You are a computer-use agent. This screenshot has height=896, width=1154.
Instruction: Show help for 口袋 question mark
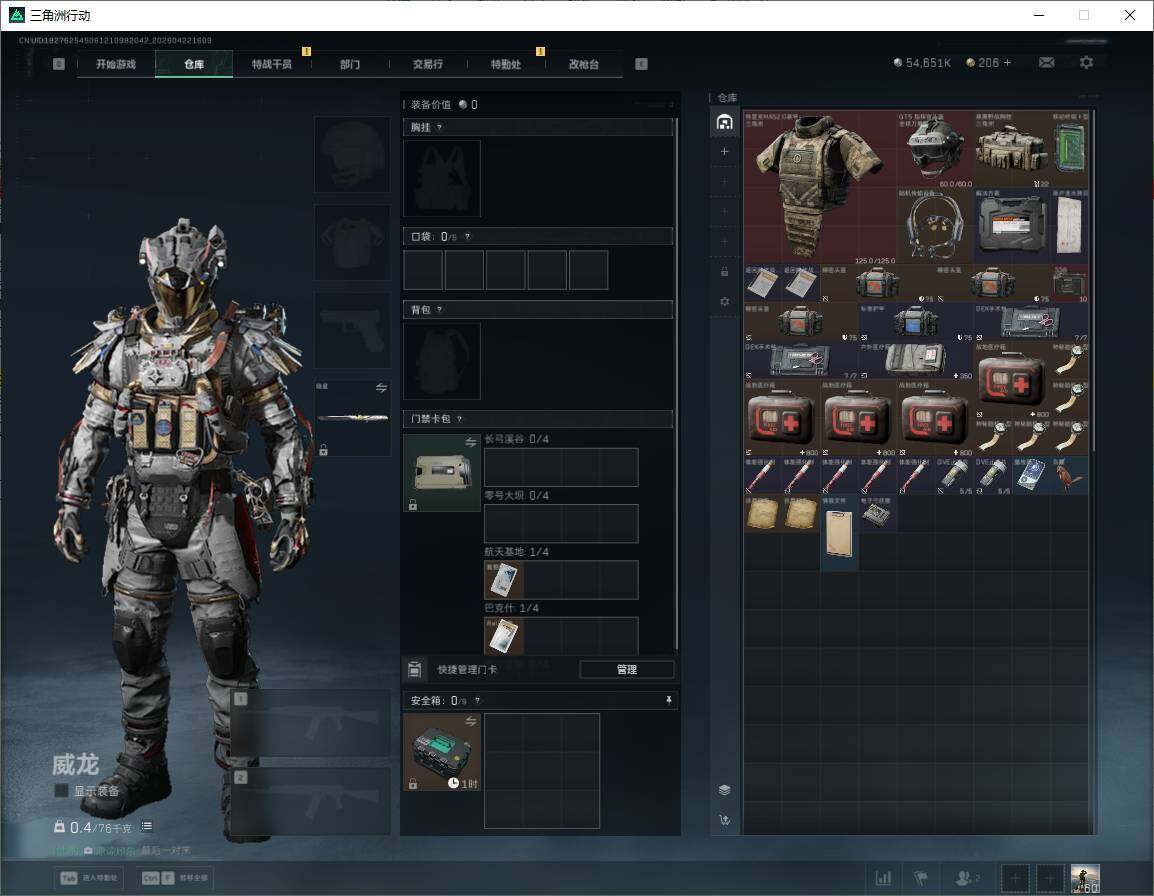click(467, 236)
